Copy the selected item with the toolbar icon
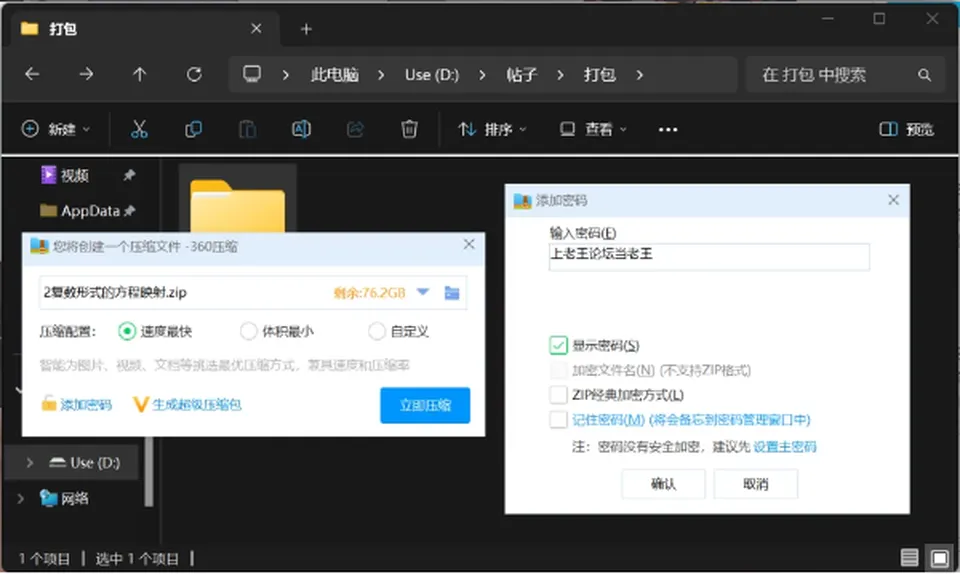 [193, 129]
